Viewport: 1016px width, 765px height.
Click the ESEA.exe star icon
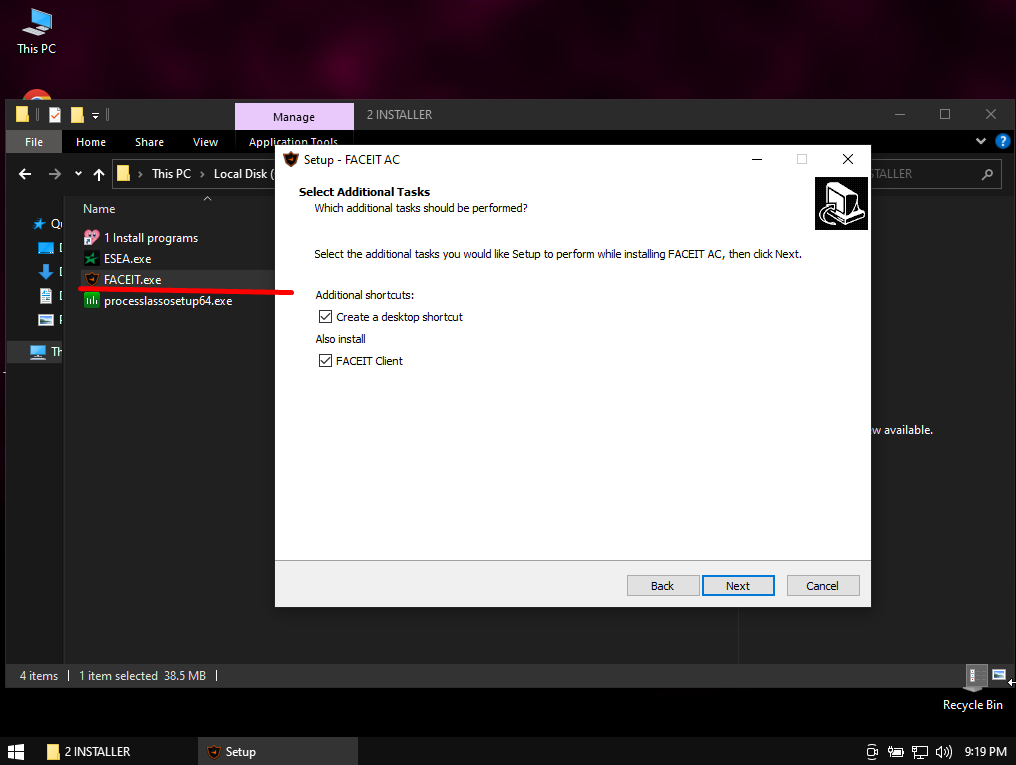coord(92,258)
